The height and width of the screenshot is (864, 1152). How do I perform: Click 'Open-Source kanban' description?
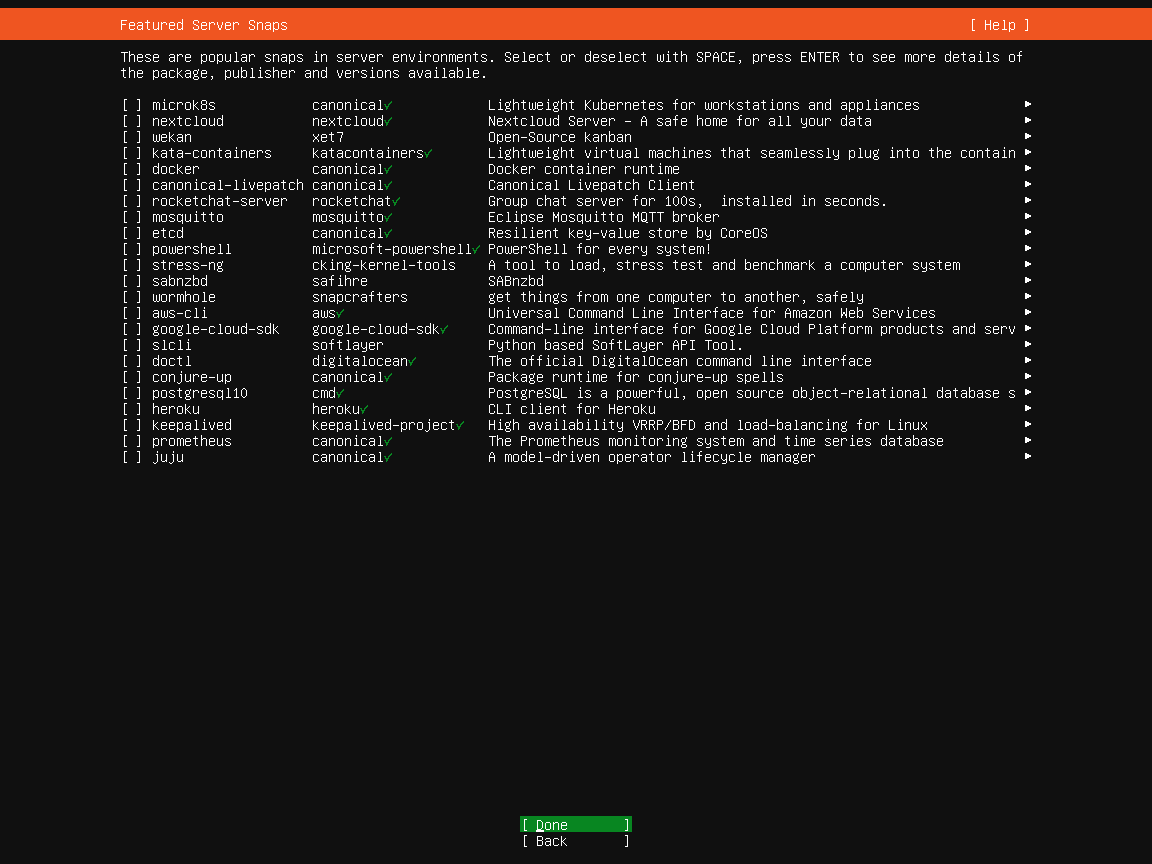(x=560, y=137)
